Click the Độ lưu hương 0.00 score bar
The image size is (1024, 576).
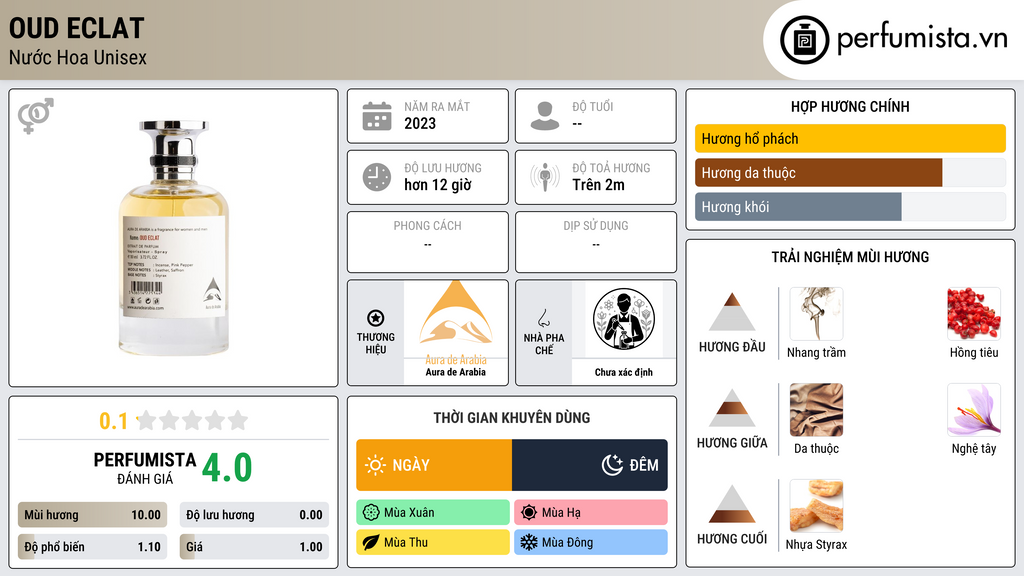point(254,515)
